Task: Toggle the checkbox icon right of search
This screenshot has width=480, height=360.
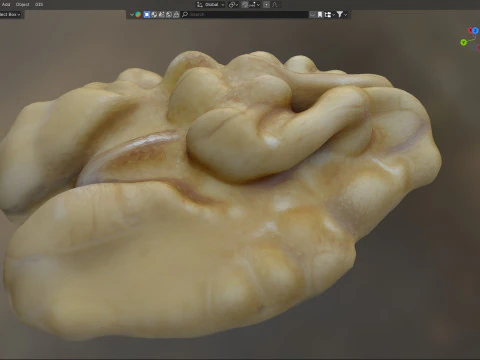Action: click(x=313, y=14)
